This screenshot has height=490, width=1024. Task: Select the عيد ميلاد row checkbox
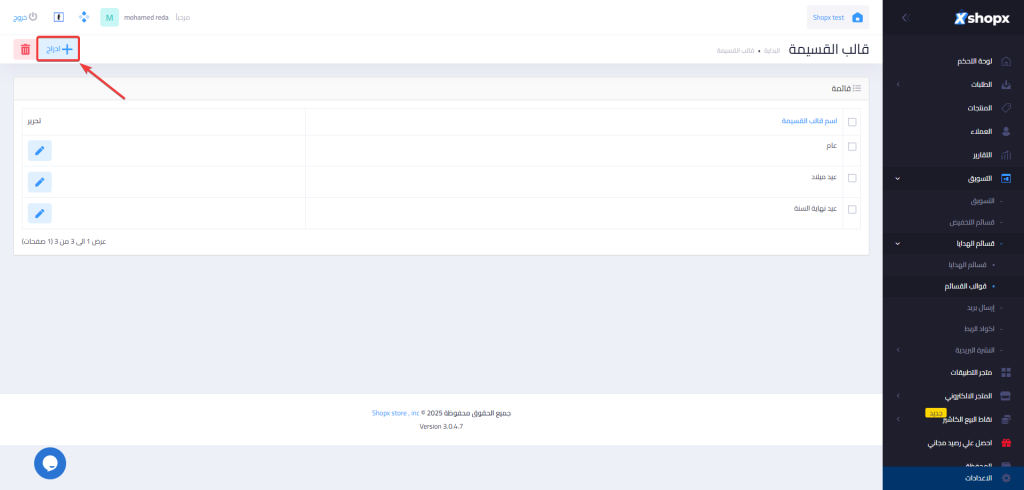[x=852, y=178]
